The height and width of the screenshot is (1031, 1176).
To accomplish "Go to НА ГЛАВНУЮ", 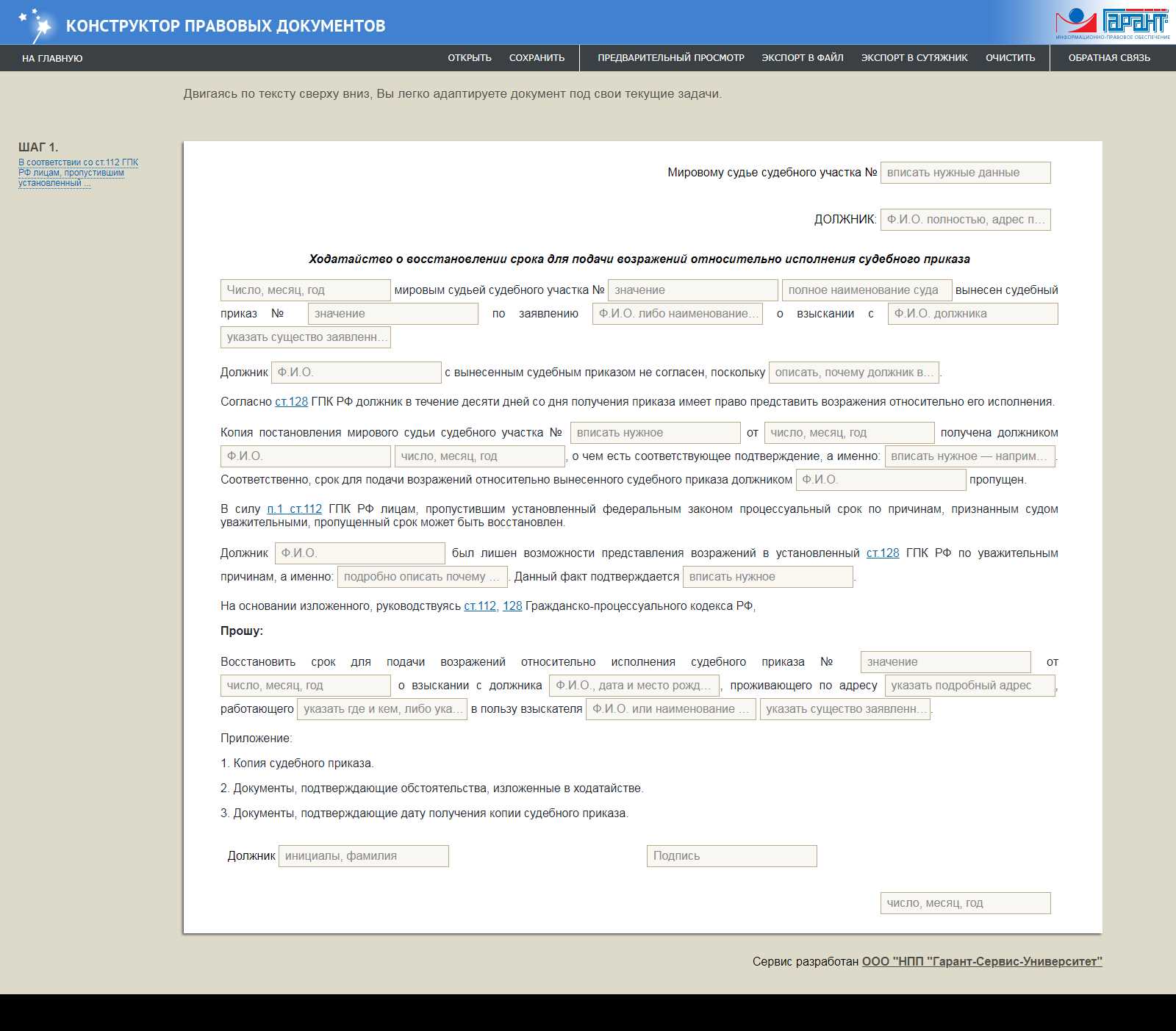I will point(52,58).
